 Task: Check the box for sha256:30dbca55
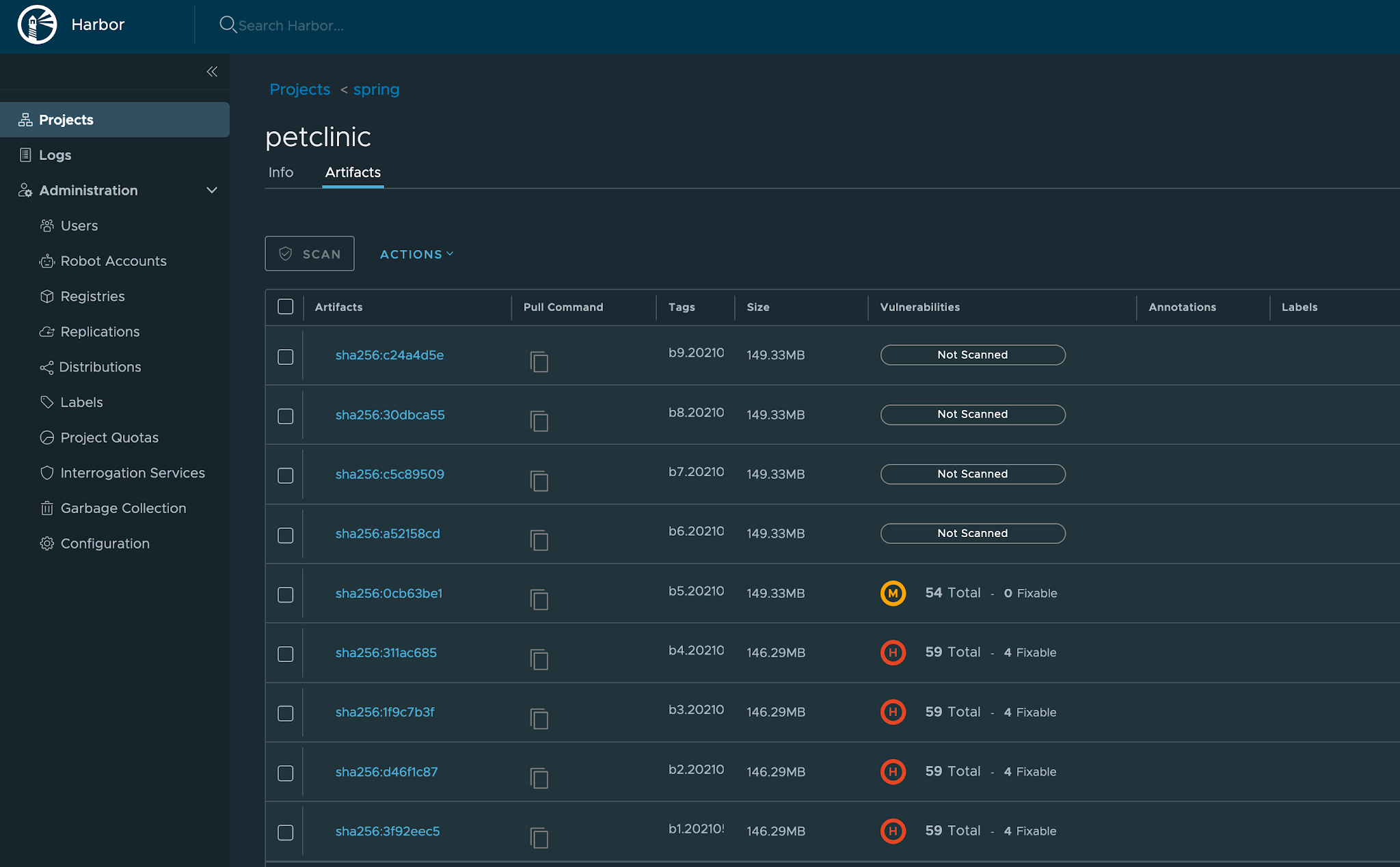click(285, 416)
